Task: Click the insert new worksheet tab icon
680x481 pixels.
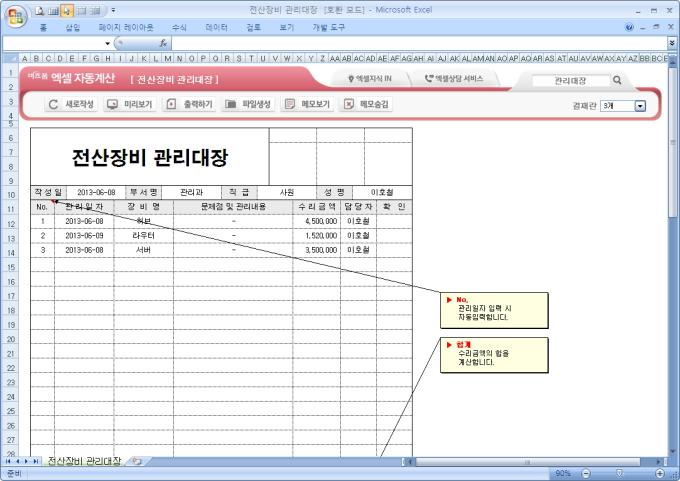Action: pyautogui.click(x=137, y=461)
